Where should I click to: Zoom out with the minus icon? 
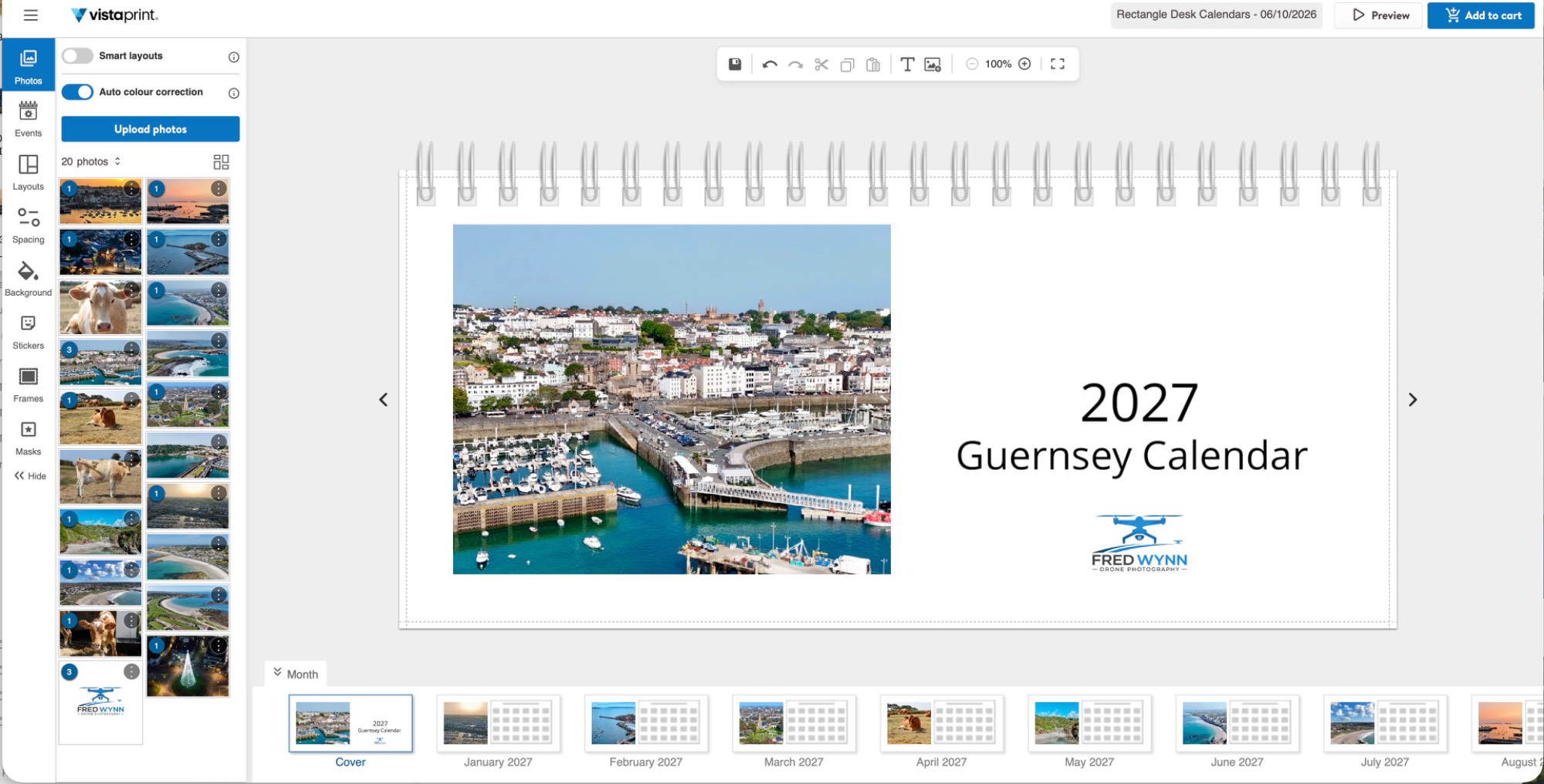[x=972, y=64]
